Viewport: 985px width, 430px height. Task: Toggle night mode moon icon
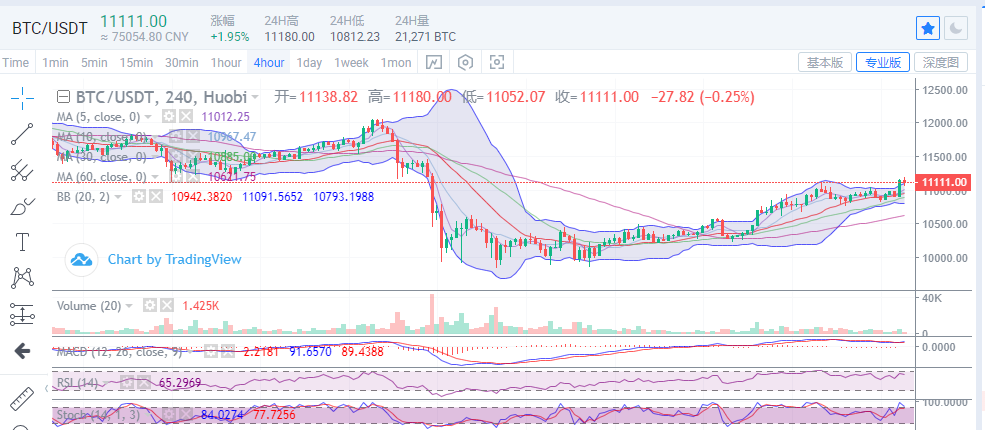[955, 28]
